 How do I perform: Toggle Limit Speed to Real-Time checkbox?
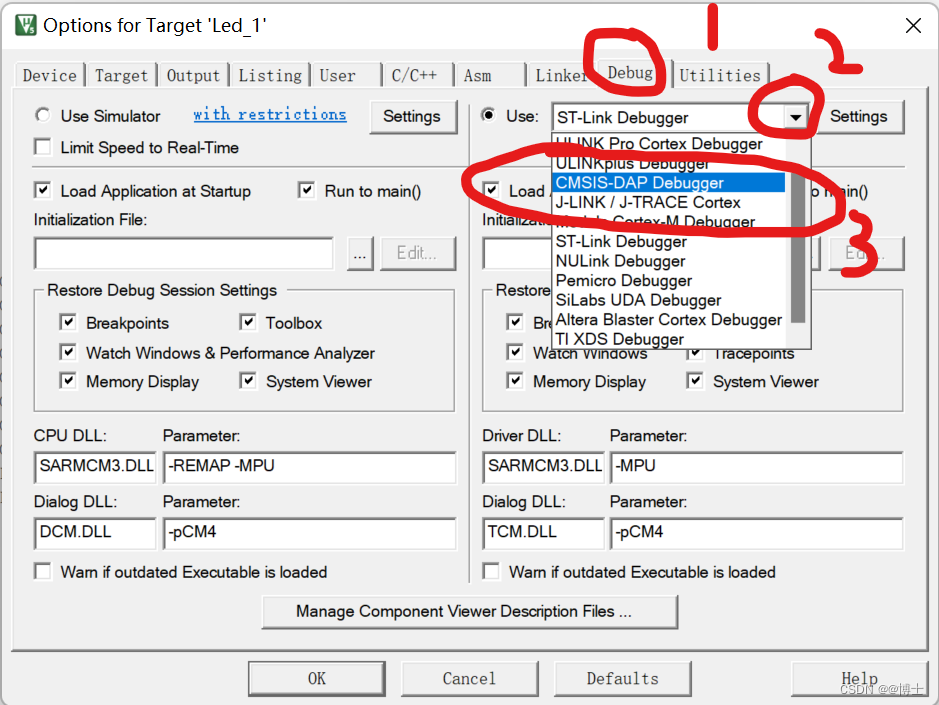[43, 147]
